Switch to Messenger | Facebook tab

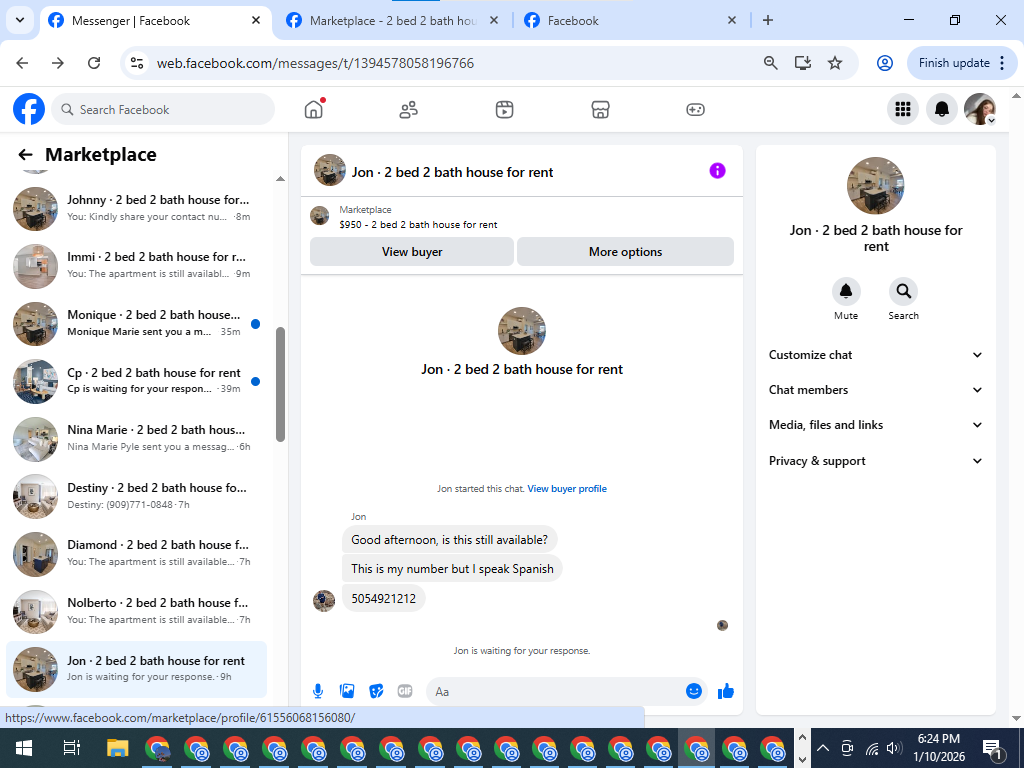click(157, 21)
